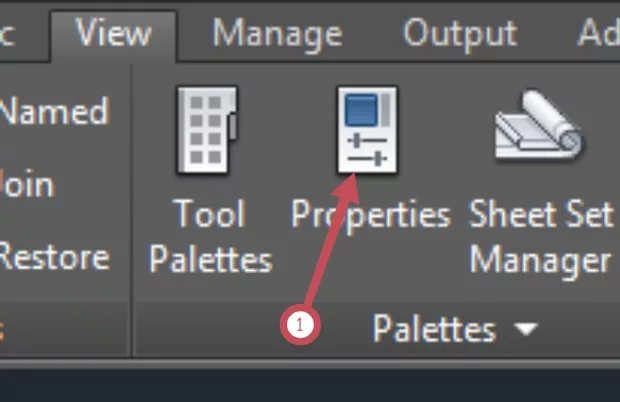Expand the Palettes panel dropdown arrow
The height and width of the screenshot is (402, 620).
point(526,329)
